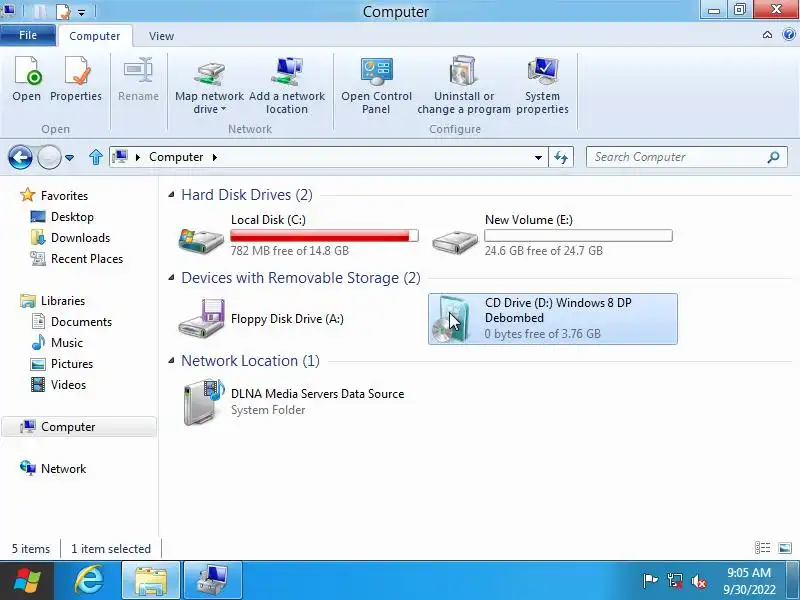Screen dimensions: 800x600
Task: Select Floppy Disk Drive (A:) icon
Action: (x=201, y=317)
